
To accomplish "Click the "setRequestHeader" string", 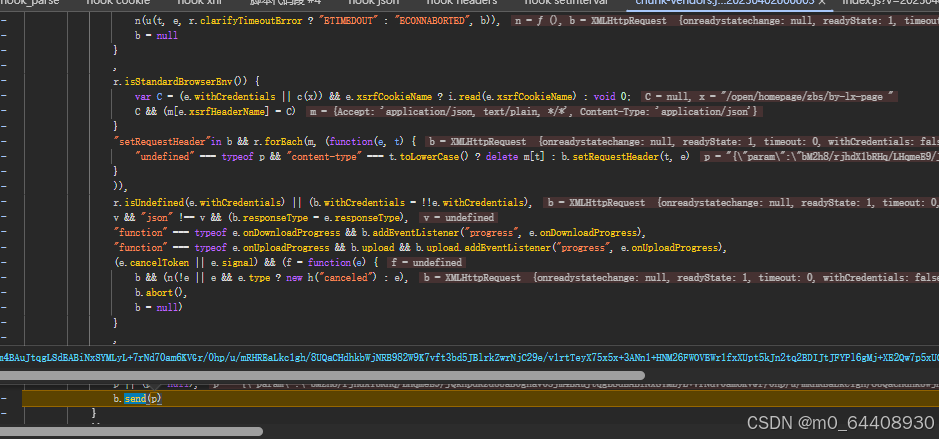I will click(163, 142).
